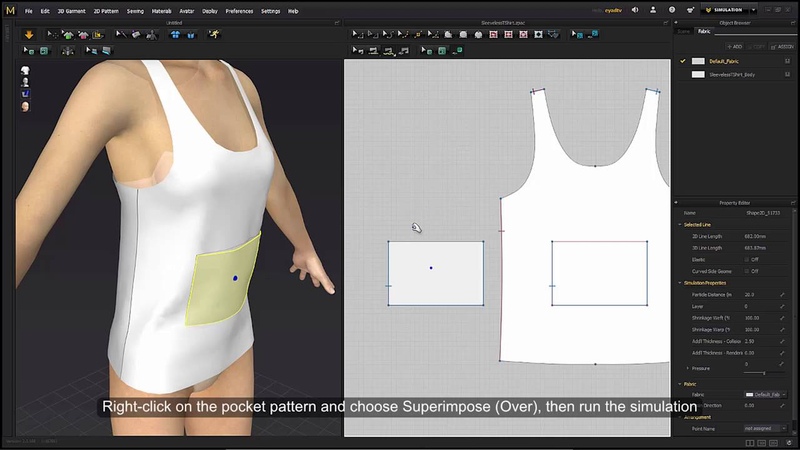The width and height of the screenshot is (800, 450).
Task: Click the pink garment tool icon
Action: pyautogui.click(x=83, y=35)
